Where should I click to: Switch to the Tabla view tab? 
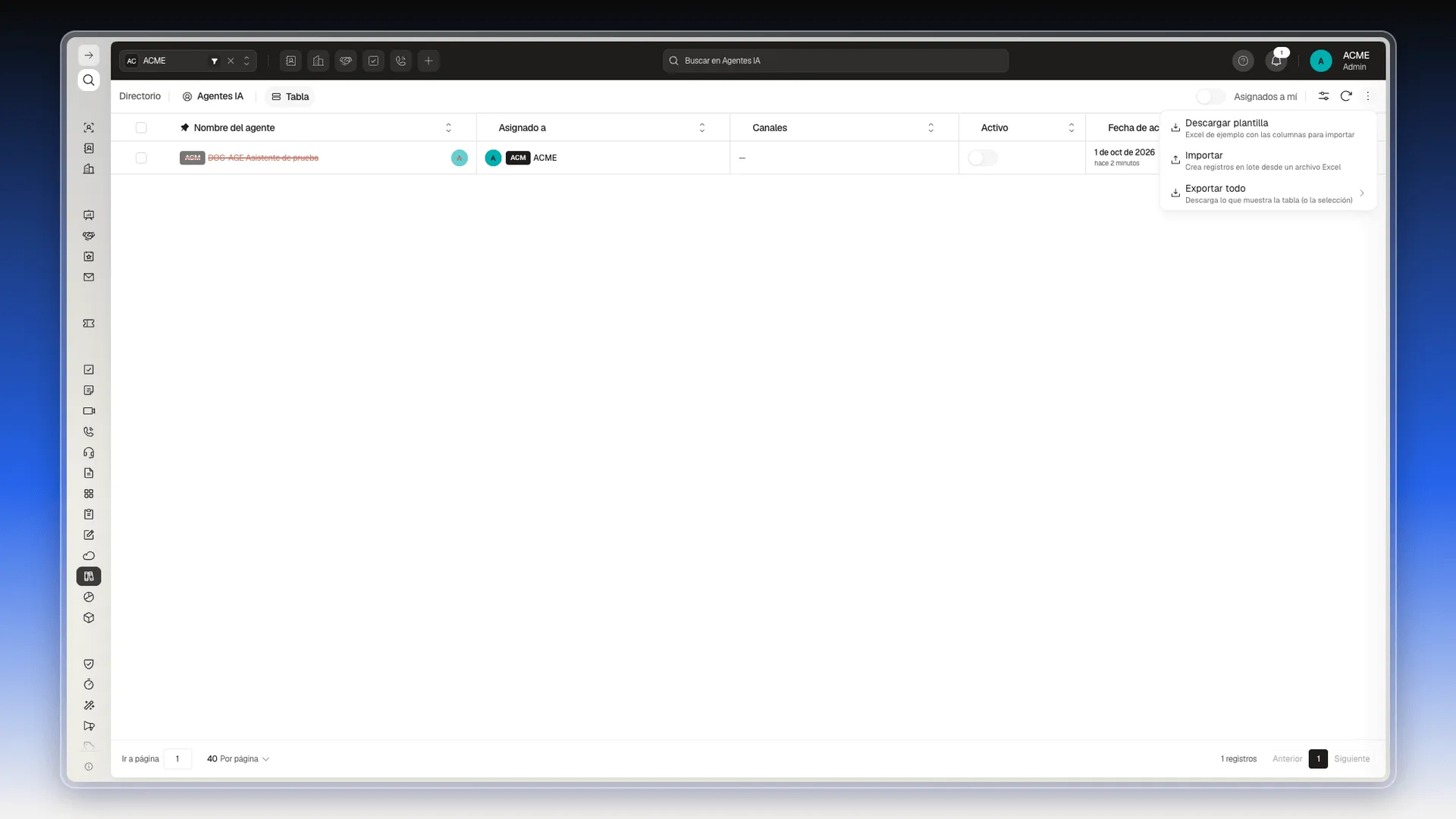290,96
